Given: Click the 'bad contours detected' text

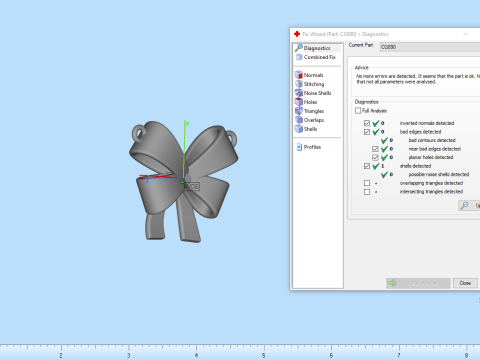Looking at the screenshot, I should click(432, 140).
